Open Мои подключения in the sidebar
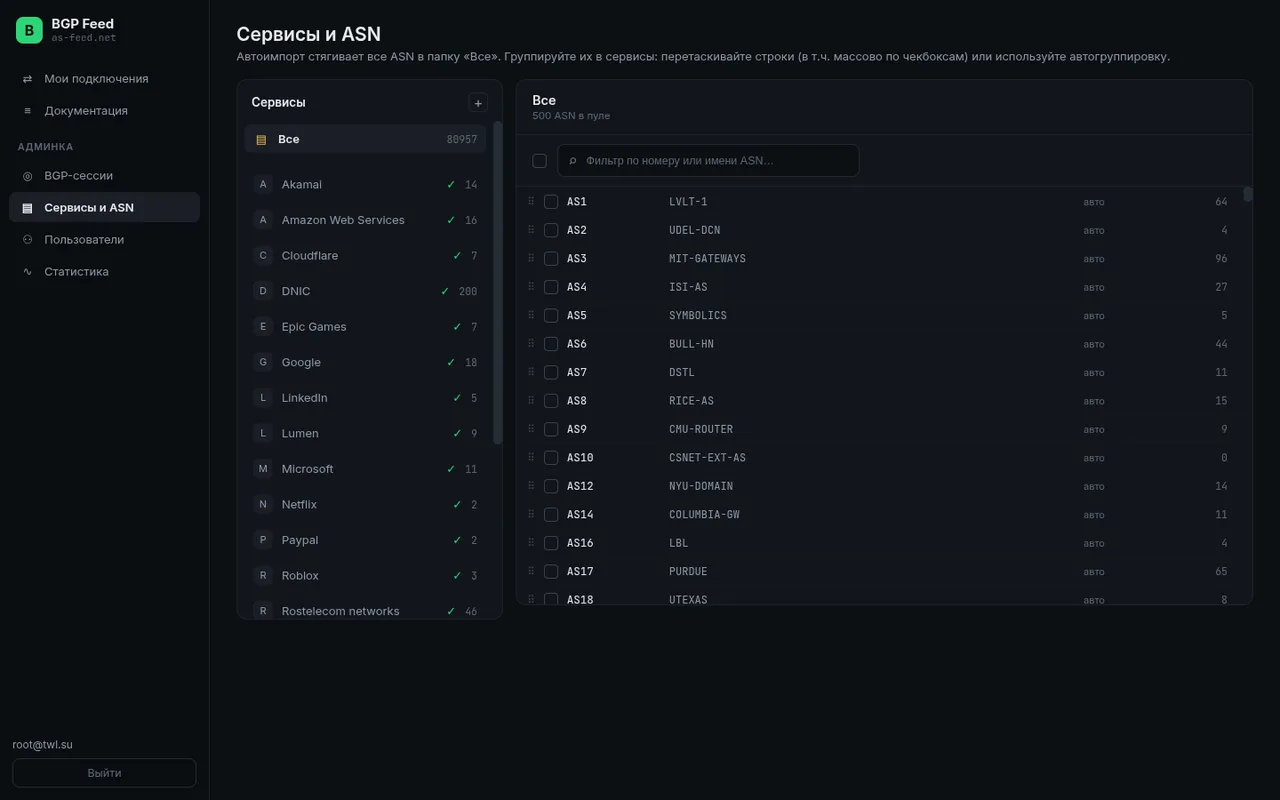 (104, 79)
